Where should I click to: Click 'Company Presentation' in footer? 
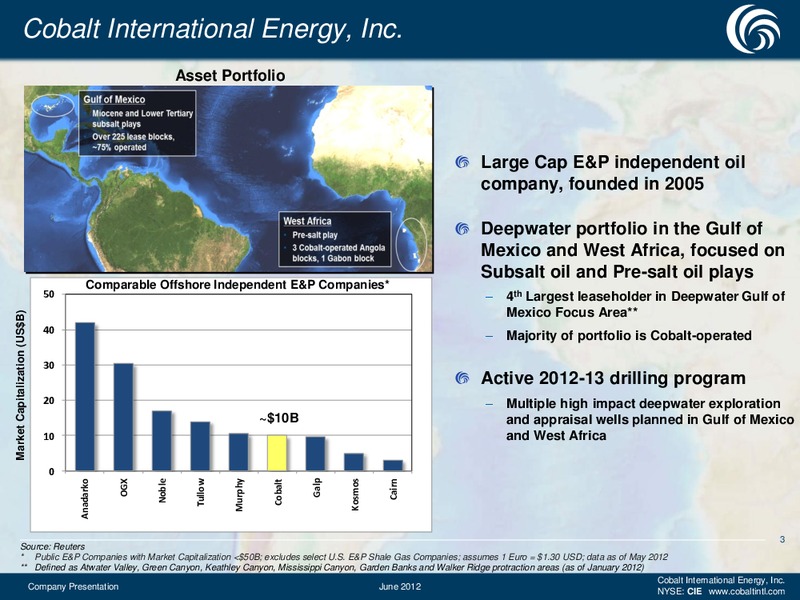(73, 587)
